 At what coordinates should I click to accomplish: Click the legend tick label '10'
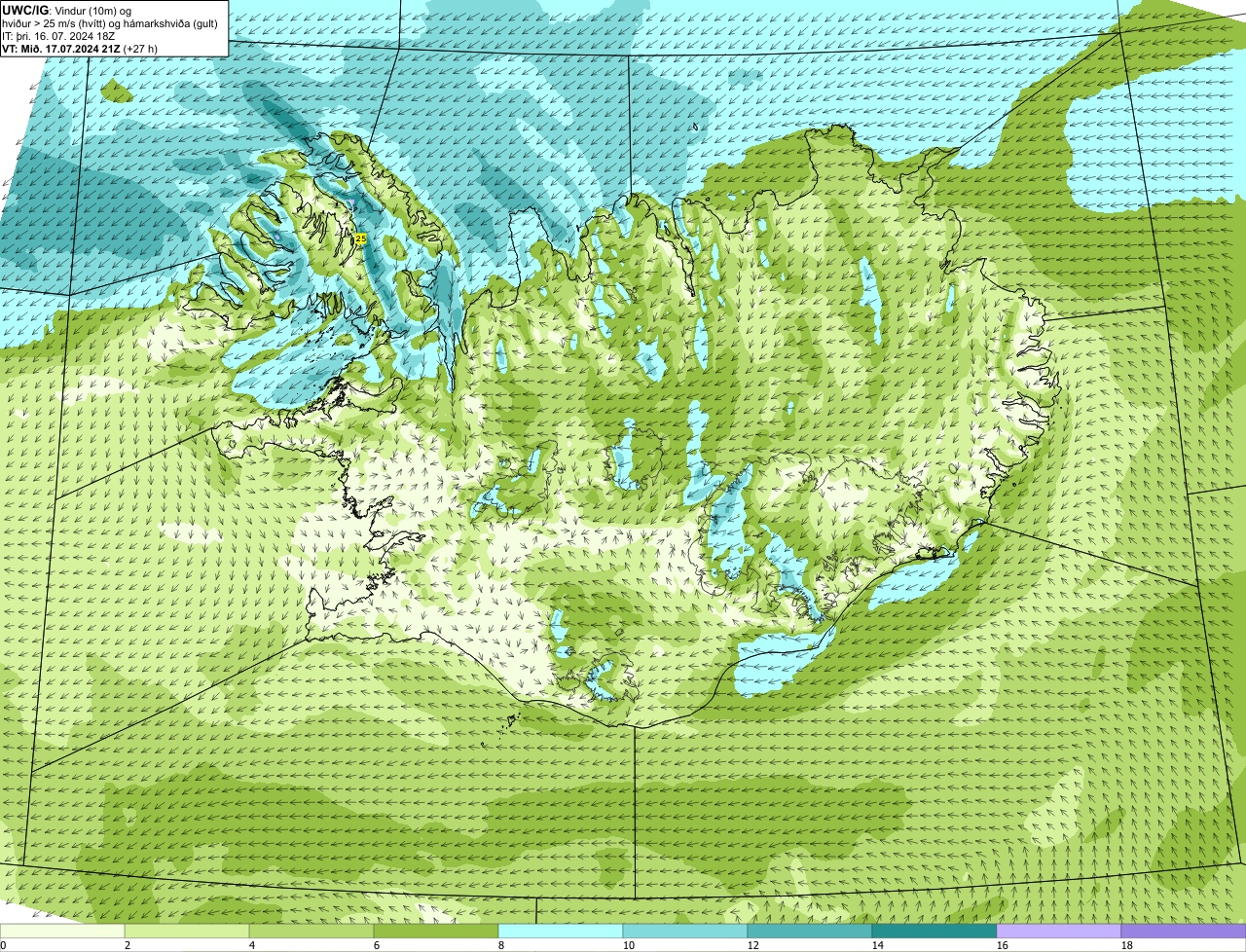tap(629, 945)
